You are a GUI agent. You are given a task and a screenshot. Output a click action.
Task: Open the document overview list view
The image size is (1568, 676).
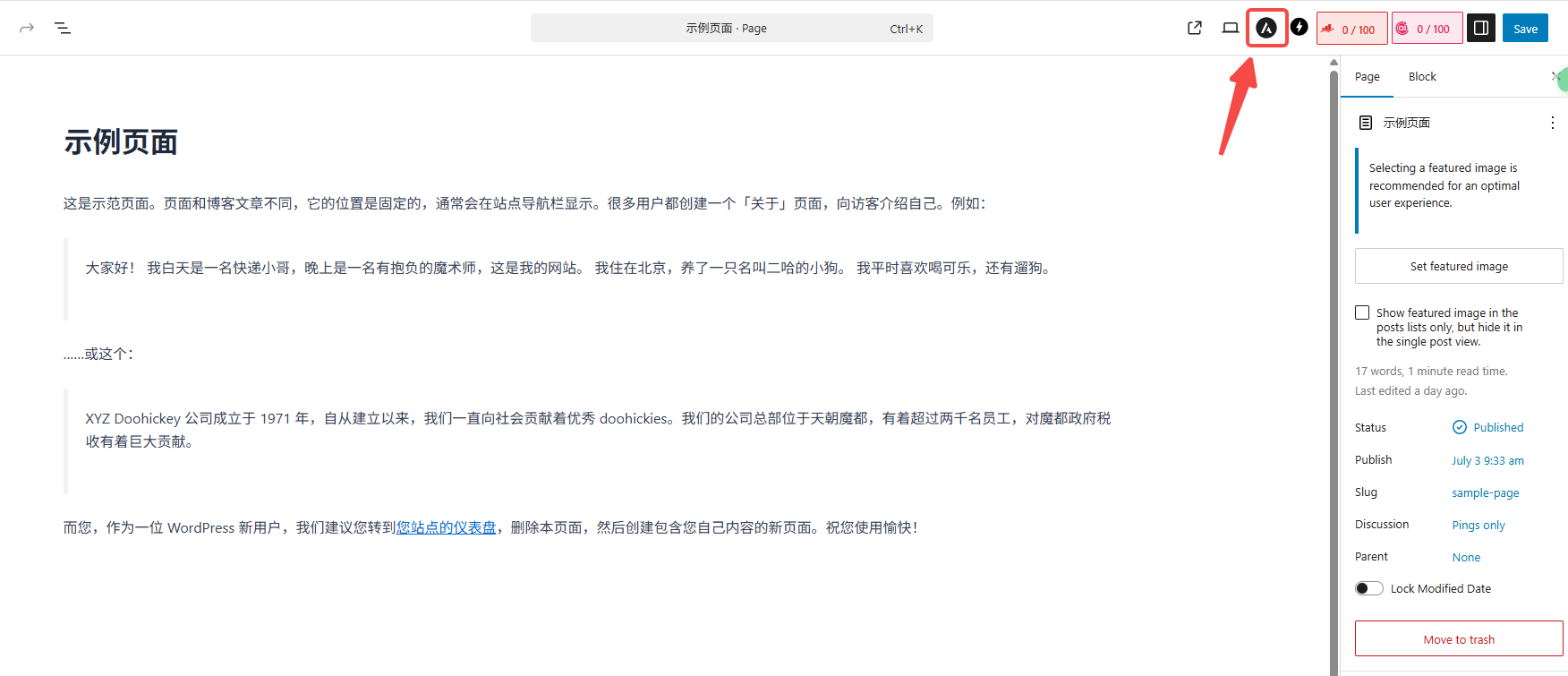pos(63,28)
